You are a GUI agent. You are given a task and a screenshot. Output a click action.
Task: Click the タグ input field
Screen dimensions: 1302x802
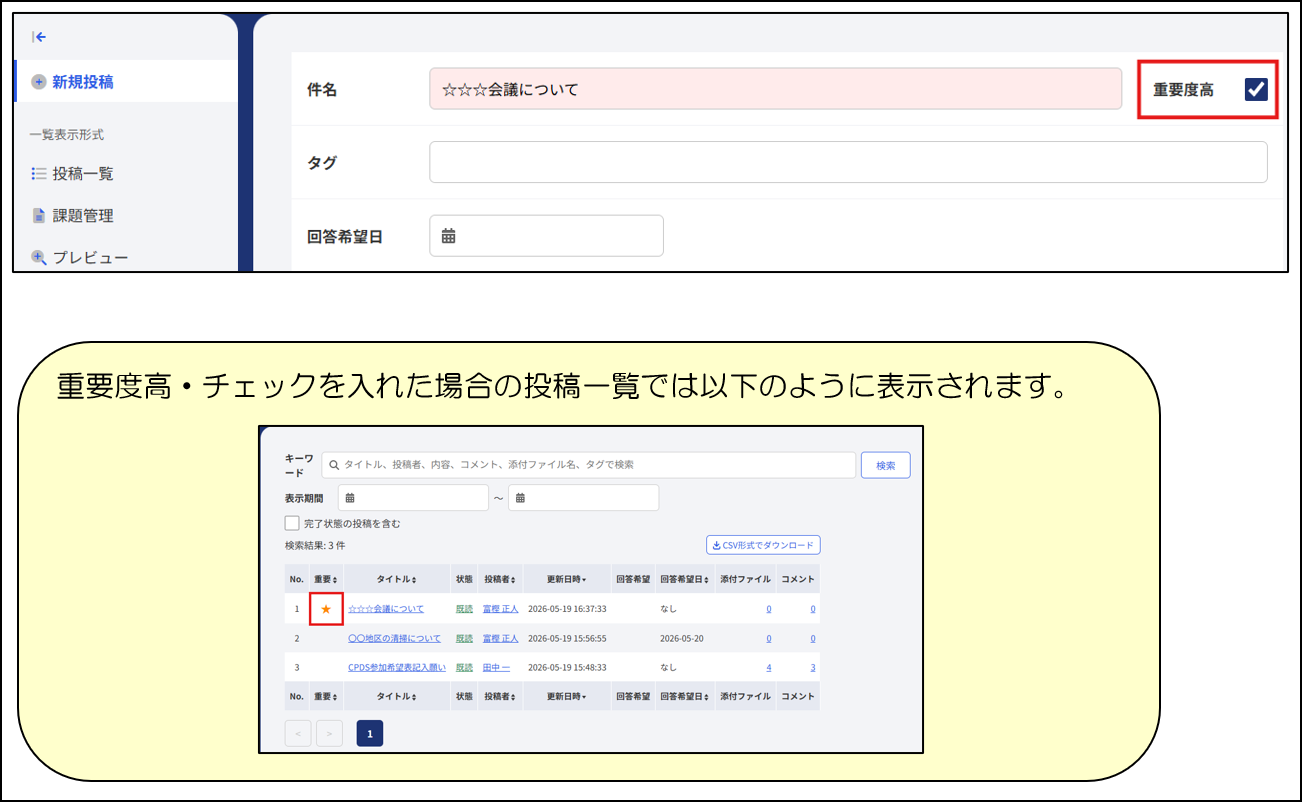tap(848, 162)
